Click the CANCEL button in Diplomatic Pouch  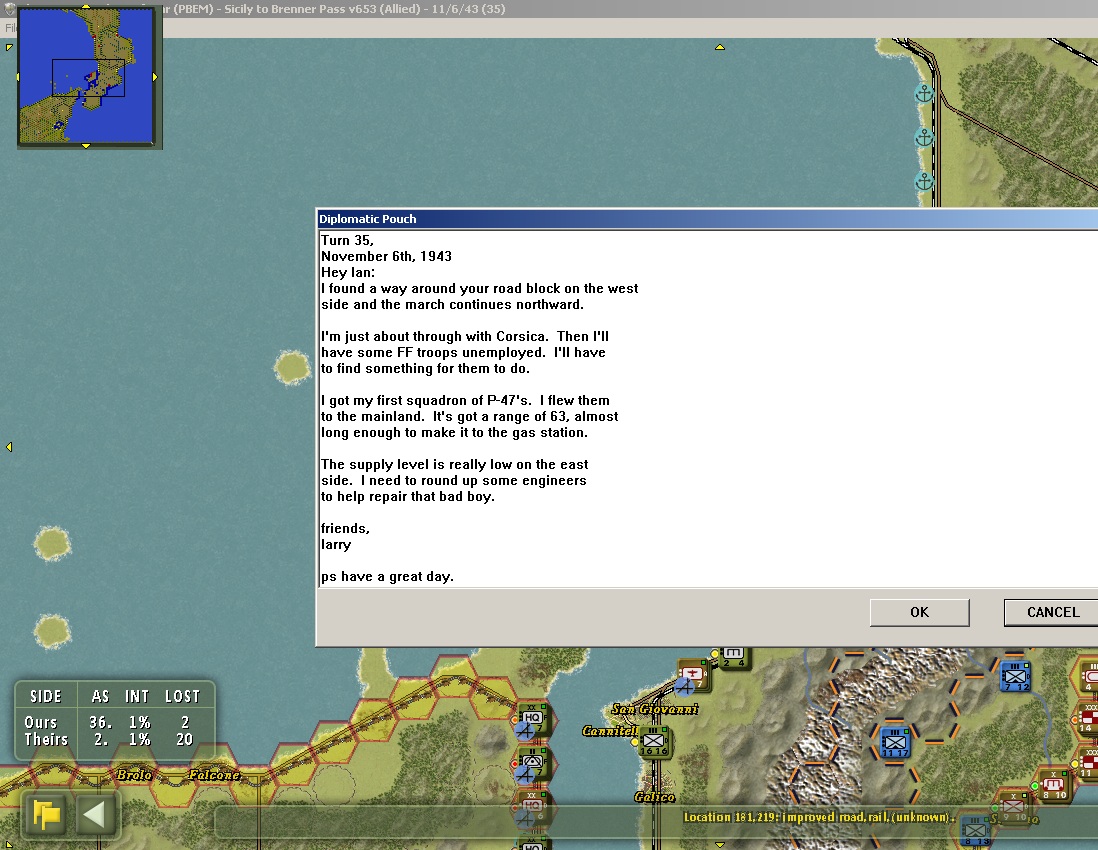point(1052,613)
